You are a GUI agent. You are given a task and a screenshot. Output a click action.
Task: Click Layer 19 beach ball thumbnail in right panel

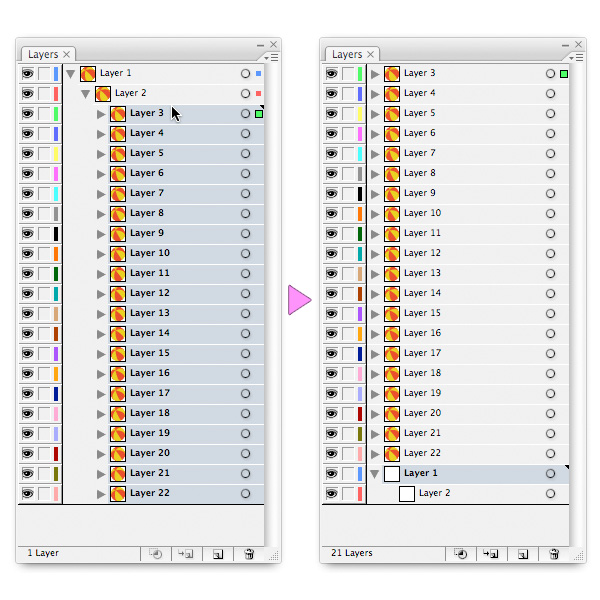point(392,394)
